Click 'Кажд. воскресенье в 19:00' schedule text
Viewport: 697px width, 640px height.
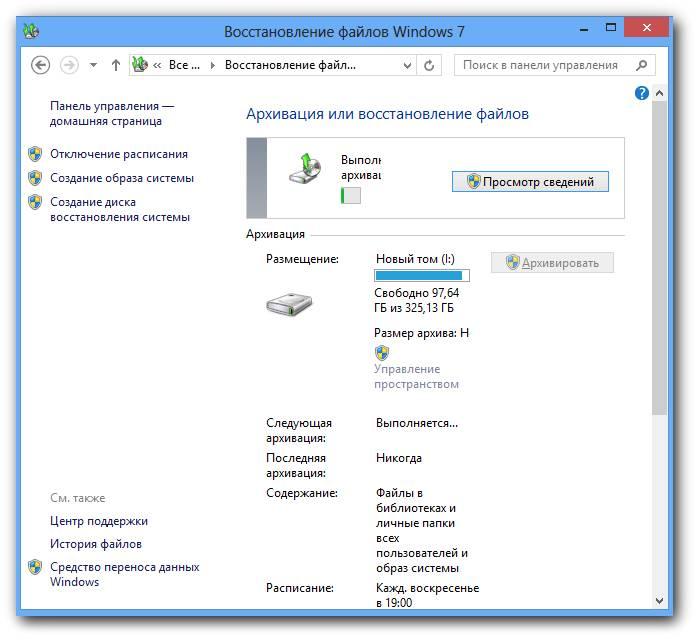pos(428,596)
